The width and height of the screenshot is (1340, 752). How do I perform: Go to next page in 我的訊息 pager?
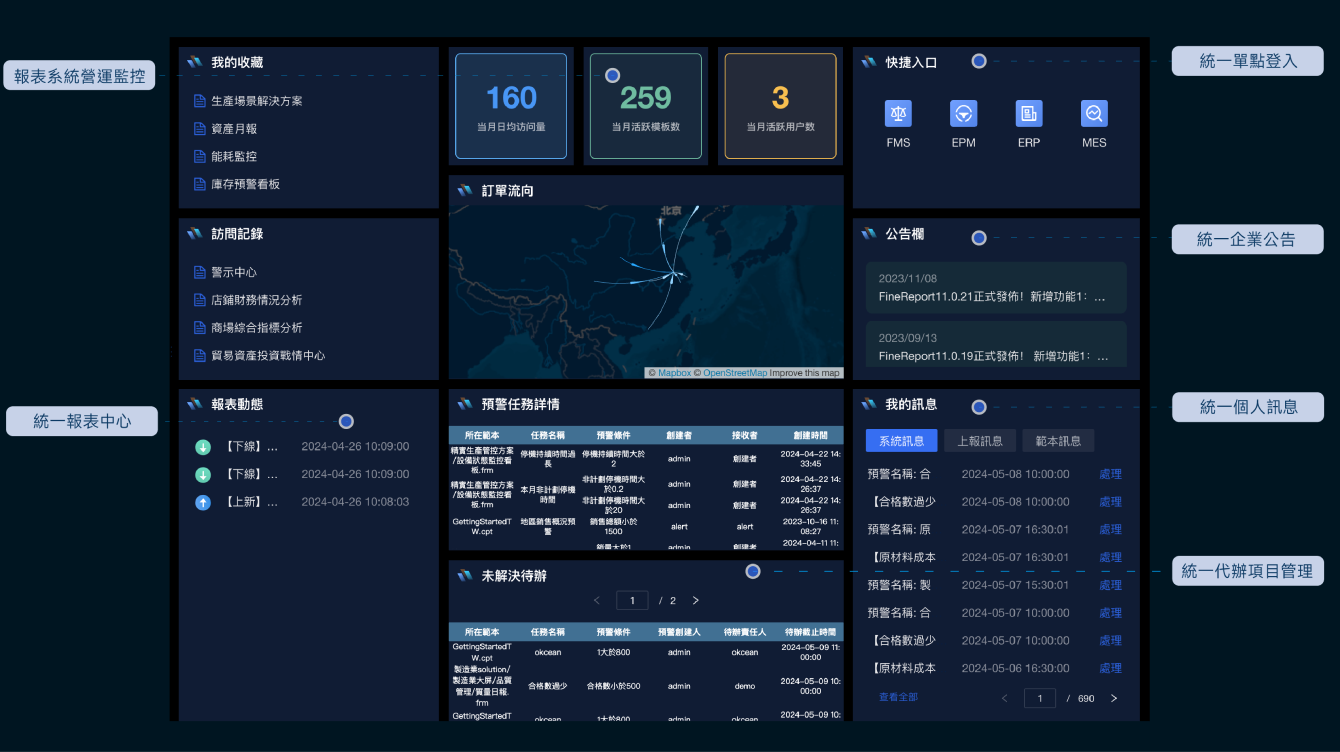pyautogui.click(x=1114, y=698)
